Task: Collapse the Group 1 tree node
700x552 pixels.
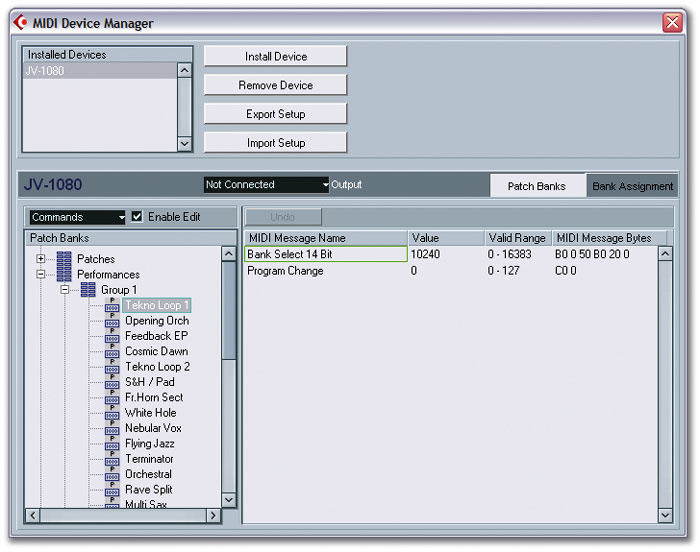Action: coord(65,290)
